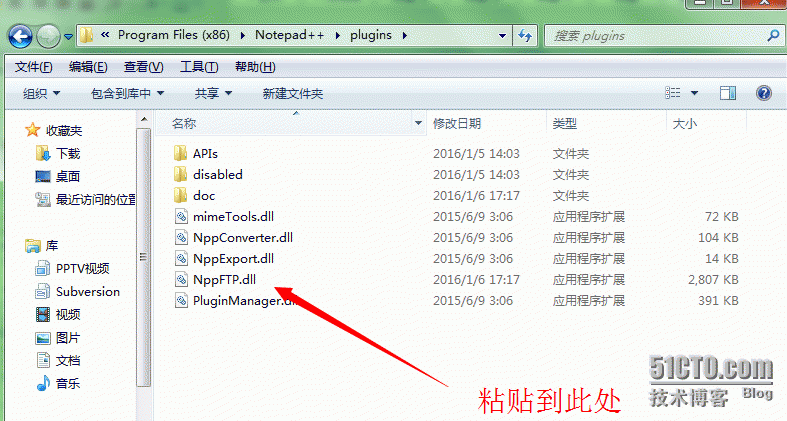This screenshot has width=787, height=421.
Task: Expand arrow after Notepad++ breadcrumb
Action: tap(337, 36)
